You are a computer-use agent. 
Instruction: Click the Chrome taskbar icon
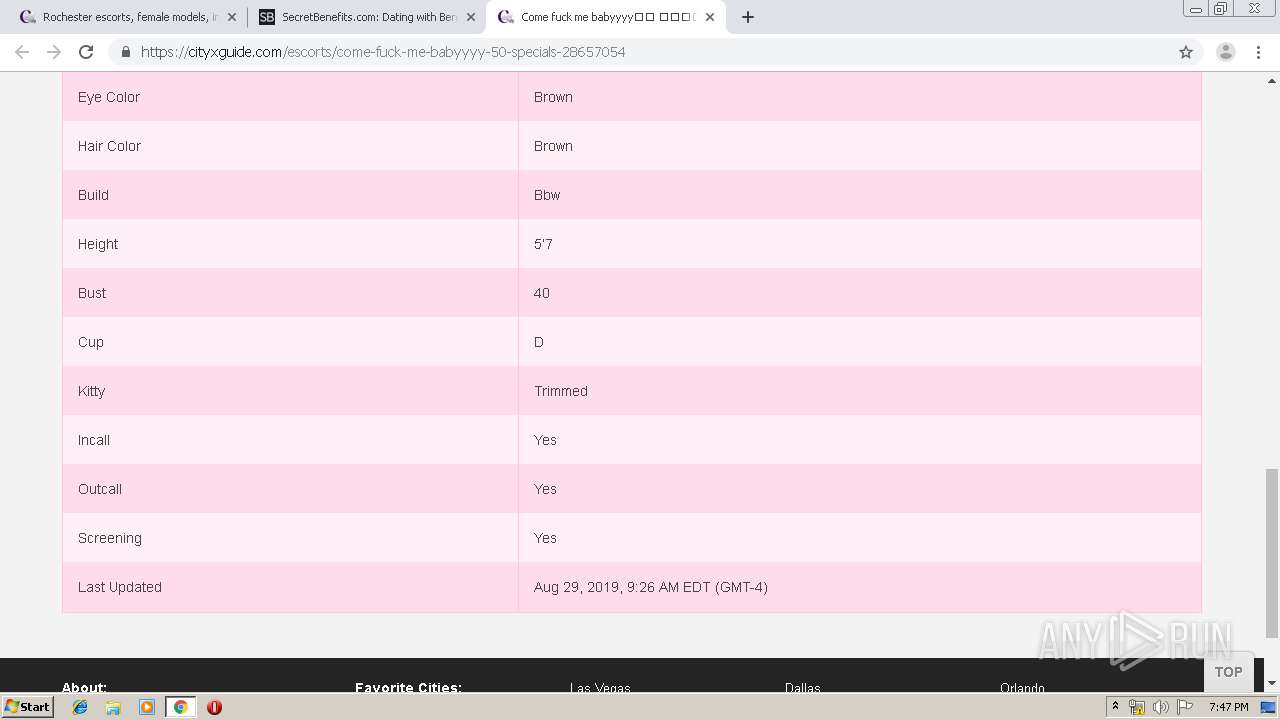pos(180,707)
